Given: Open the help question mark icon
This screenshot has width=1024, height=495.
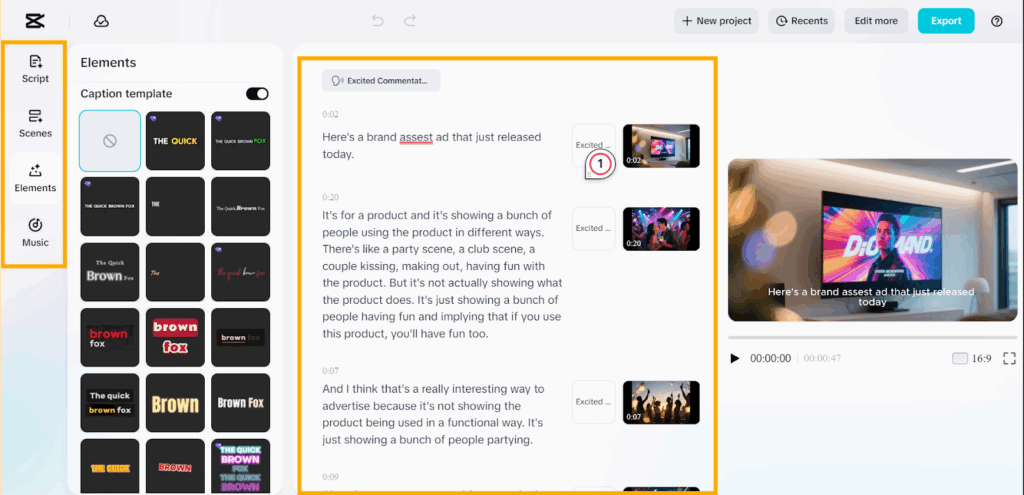Looking at the screenshot, I should pos(997,21).
